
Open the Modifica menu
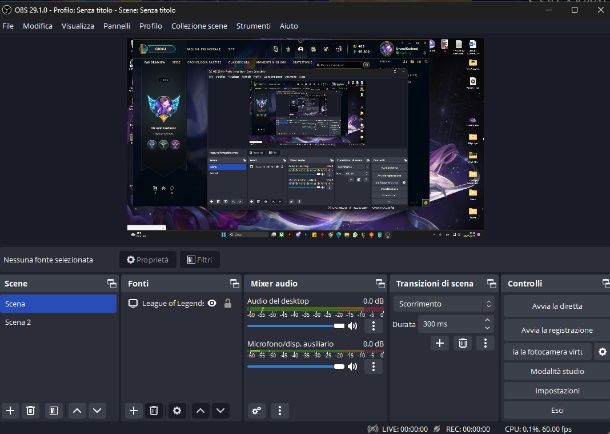[x=37, y=26]
